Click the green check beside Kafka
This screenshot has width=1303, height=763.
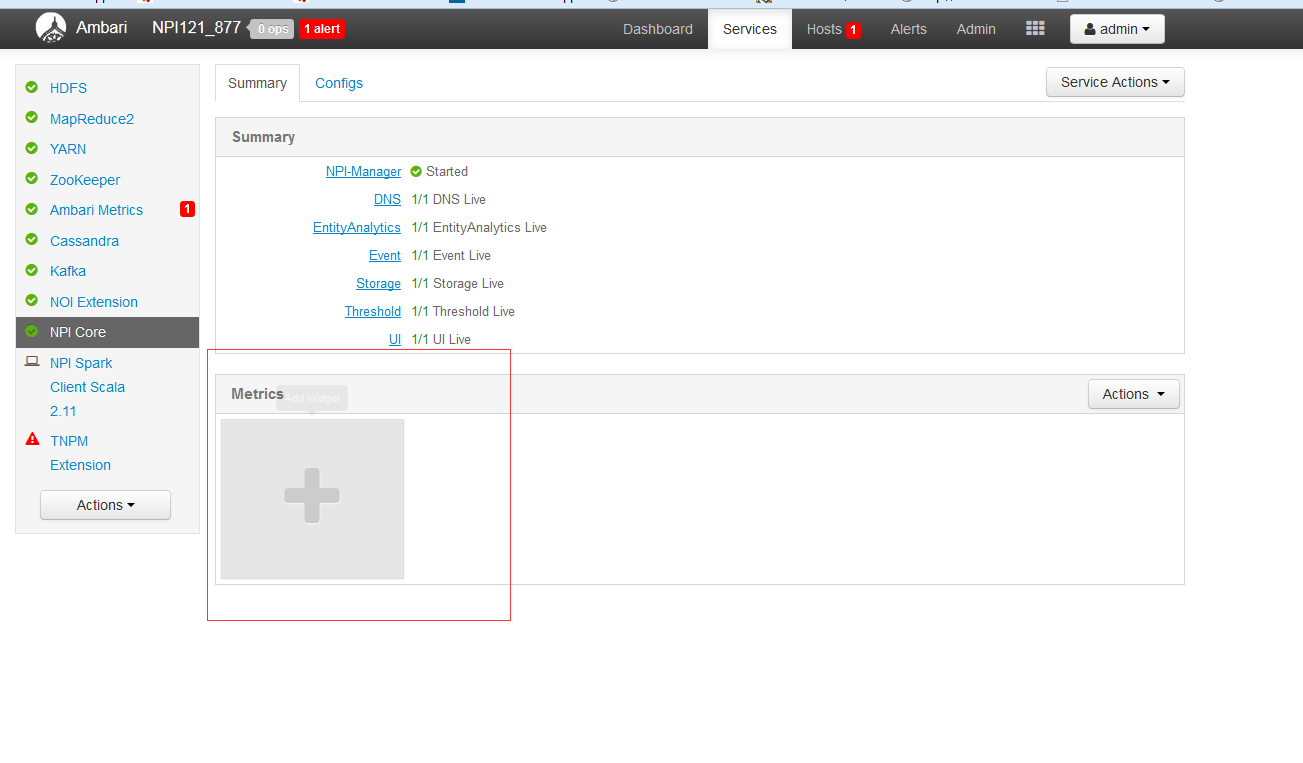pyautogui.click(x=32, y=270)
